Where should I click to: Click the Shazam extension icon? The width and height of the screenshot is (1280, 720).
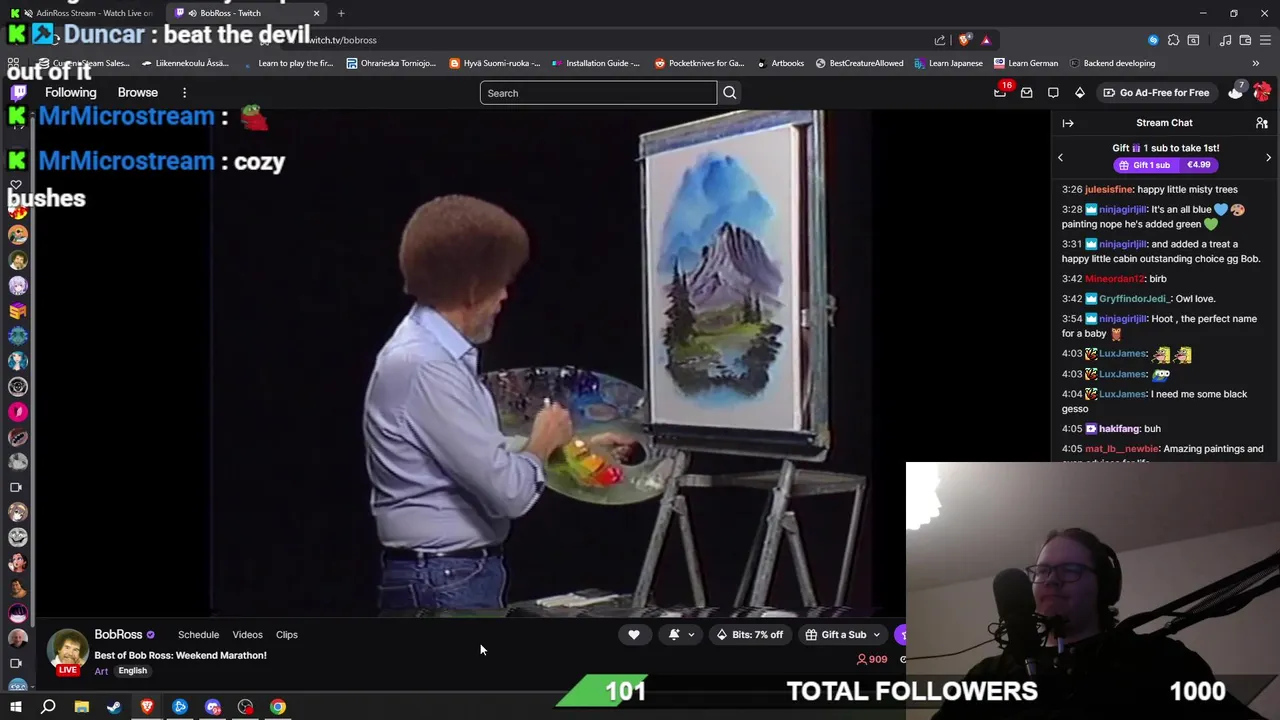point(1153,40)
